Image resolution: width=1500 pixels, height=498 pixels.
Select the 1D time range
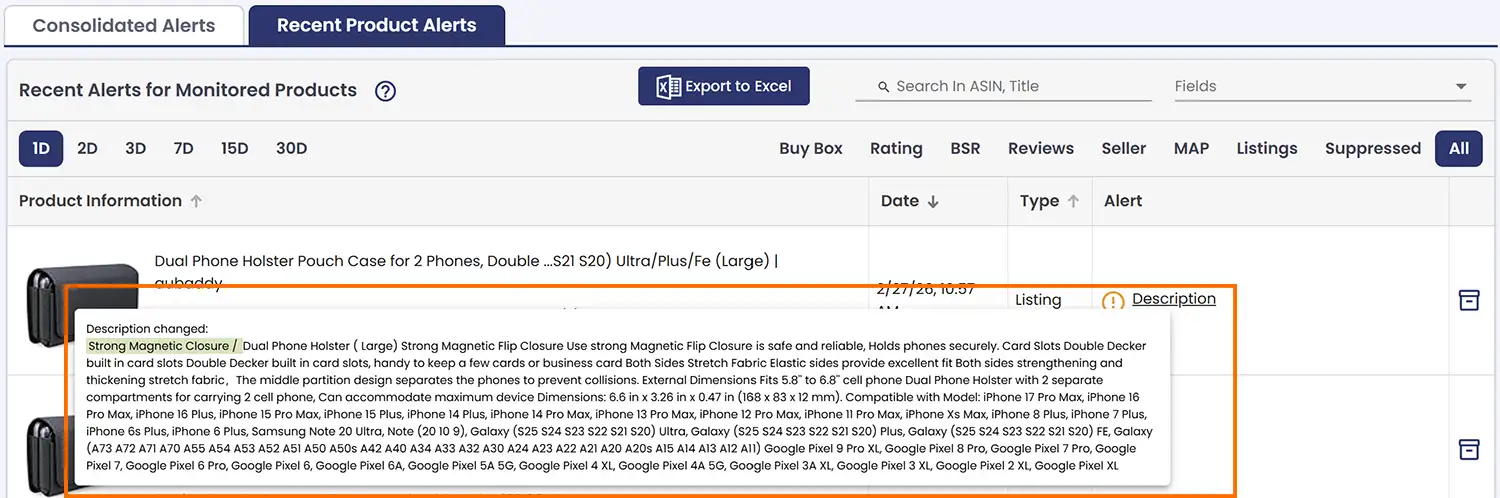(x=41, y=148)
